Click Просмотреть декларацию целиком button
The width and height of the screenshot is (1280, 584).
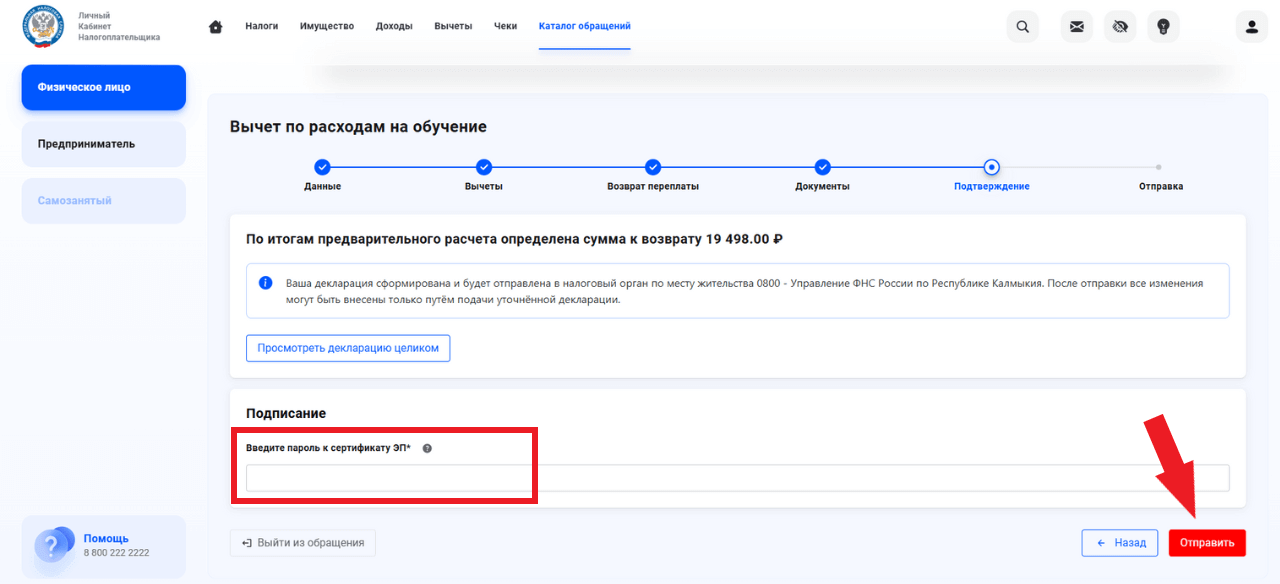[348, 348]
